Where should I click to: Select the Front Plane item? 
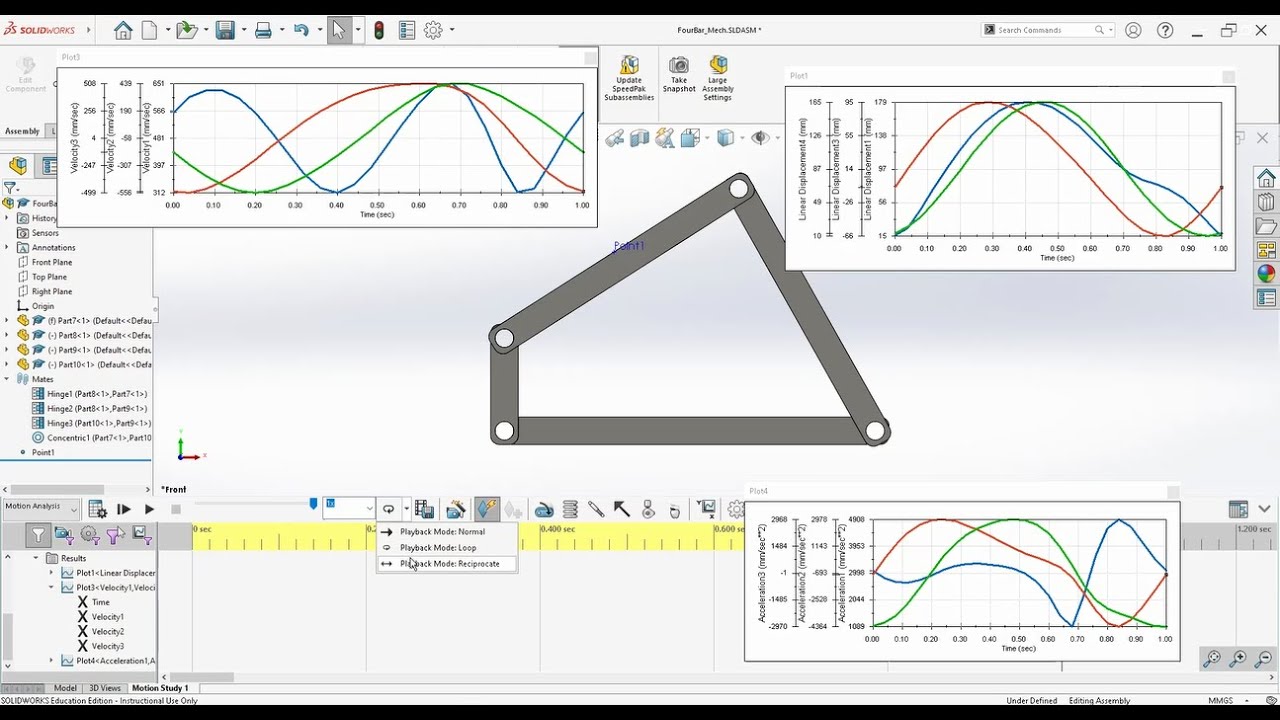pyautogui.click(x=52, y=262)
